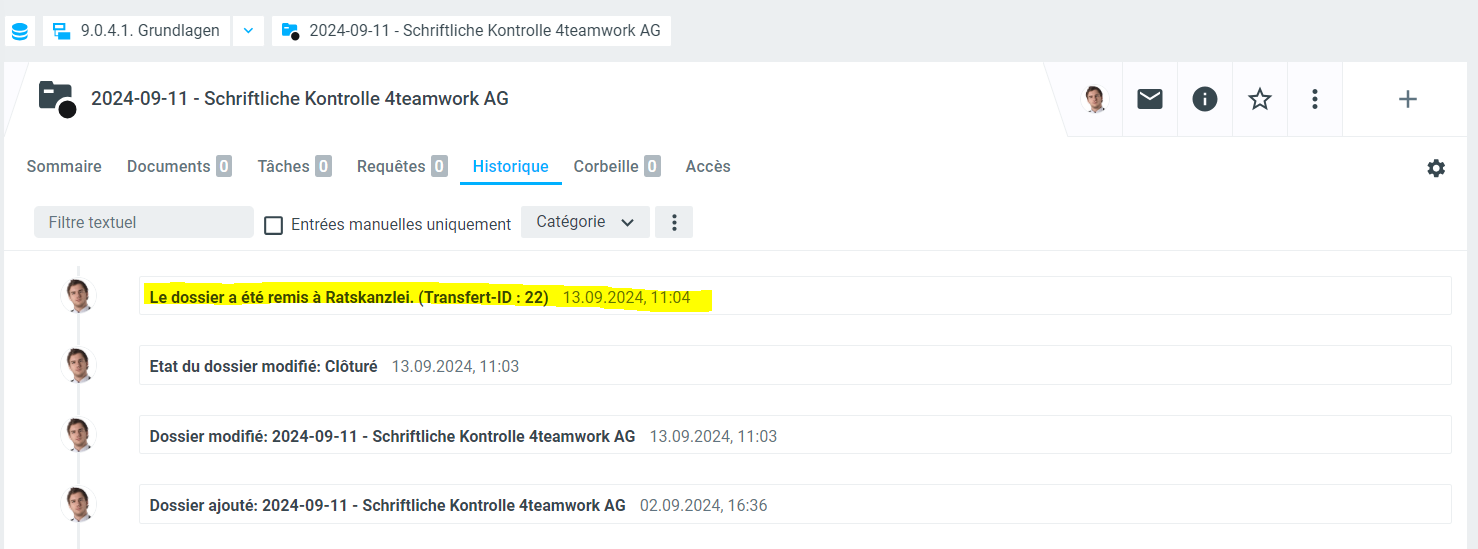Viewport: 1478px width, 549px height.
Task: Click the responsible user avatar in header
Action: pos(1096,99)
